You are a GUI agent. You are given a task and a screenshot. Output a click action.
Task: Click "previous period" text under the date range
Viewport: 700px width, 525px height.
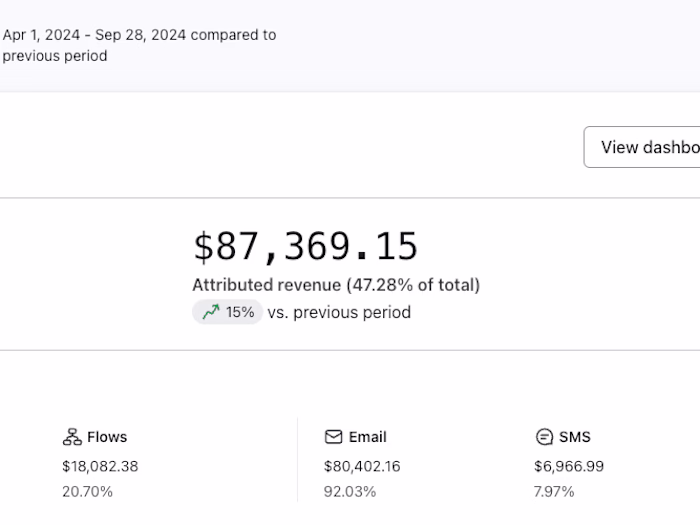click(55, 56)
